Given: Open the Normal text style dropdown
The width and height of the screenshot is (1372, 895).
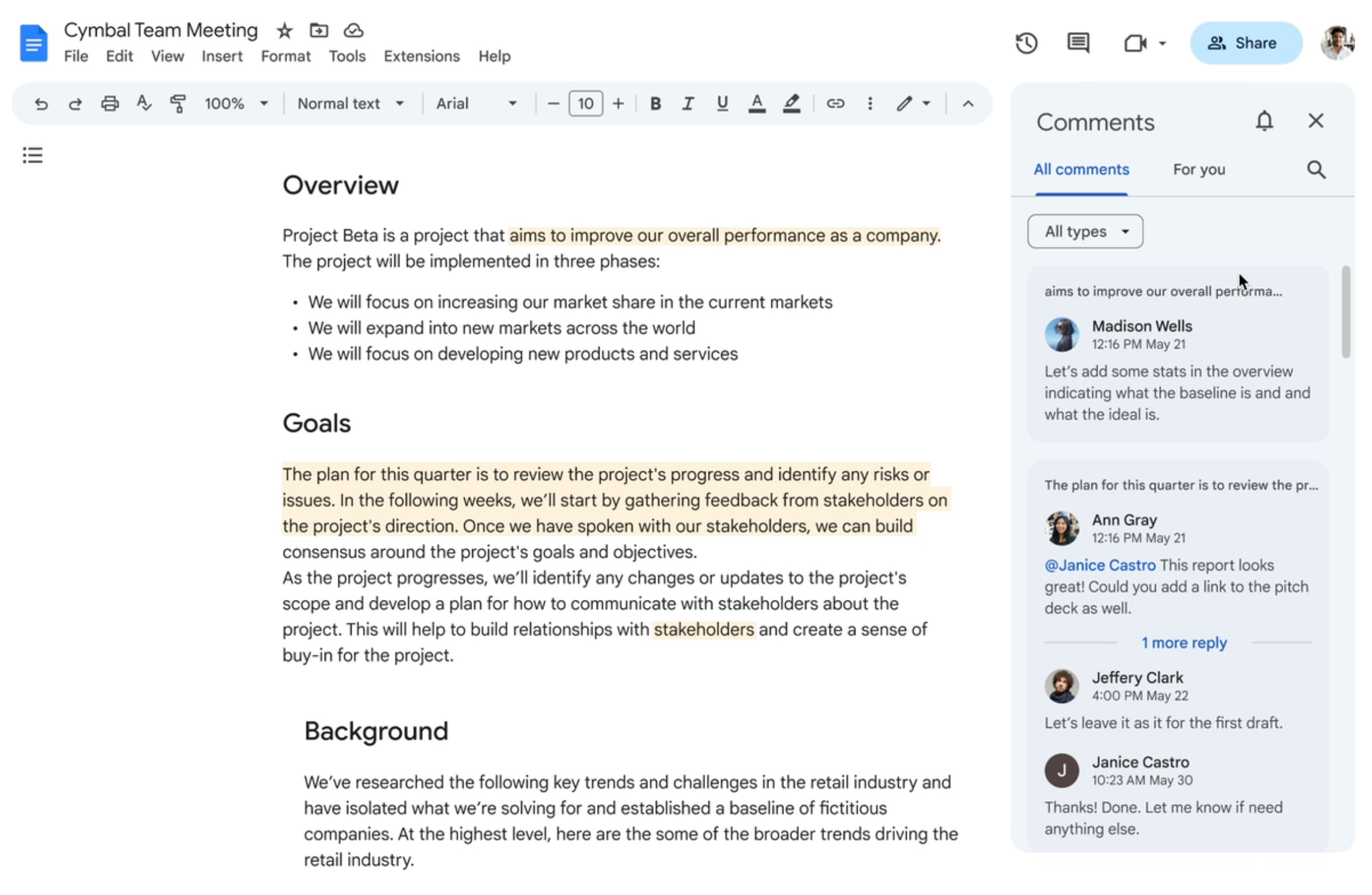Looking at the screenshot, I should point(350,104).
